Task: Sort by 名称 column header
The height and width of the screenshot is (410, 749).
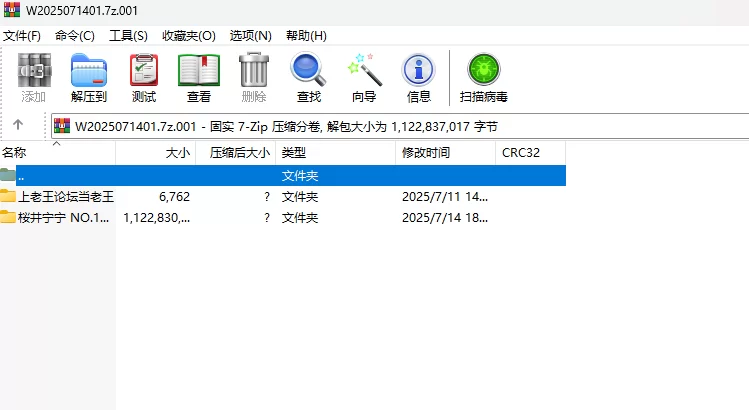Action: point(57,152)
